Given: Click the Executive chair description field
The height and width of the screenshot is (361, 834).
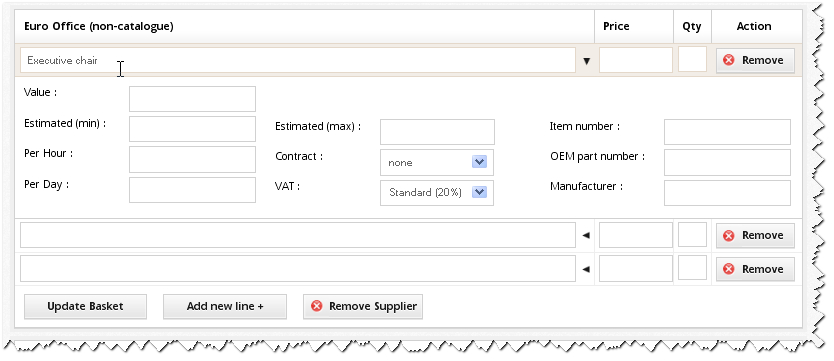Looking at the screenshot, I should tap(298, 60).
